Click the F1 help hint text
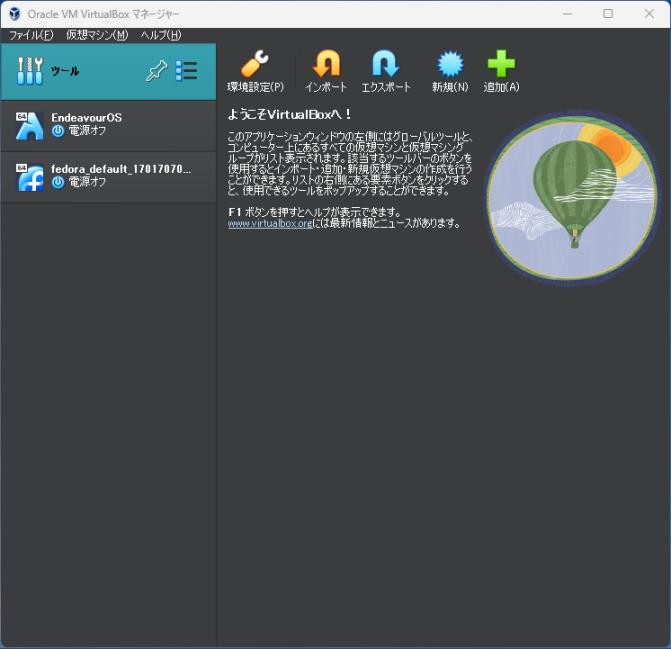Viewport: 671px width, 649px height. [315, 212]
